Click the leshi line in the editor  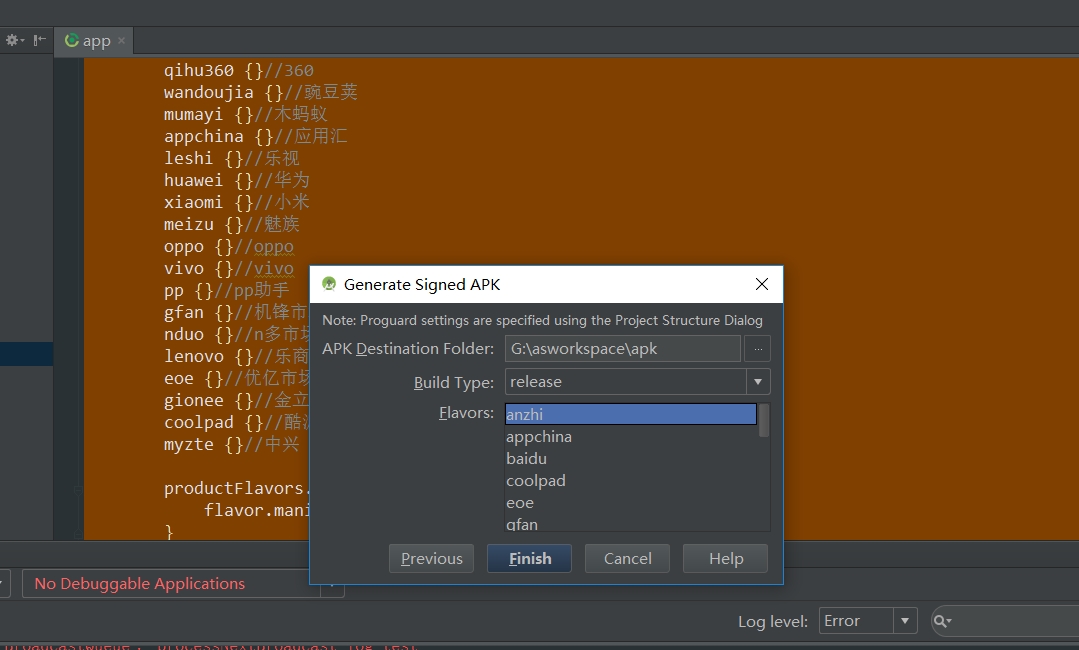(231, 158)
